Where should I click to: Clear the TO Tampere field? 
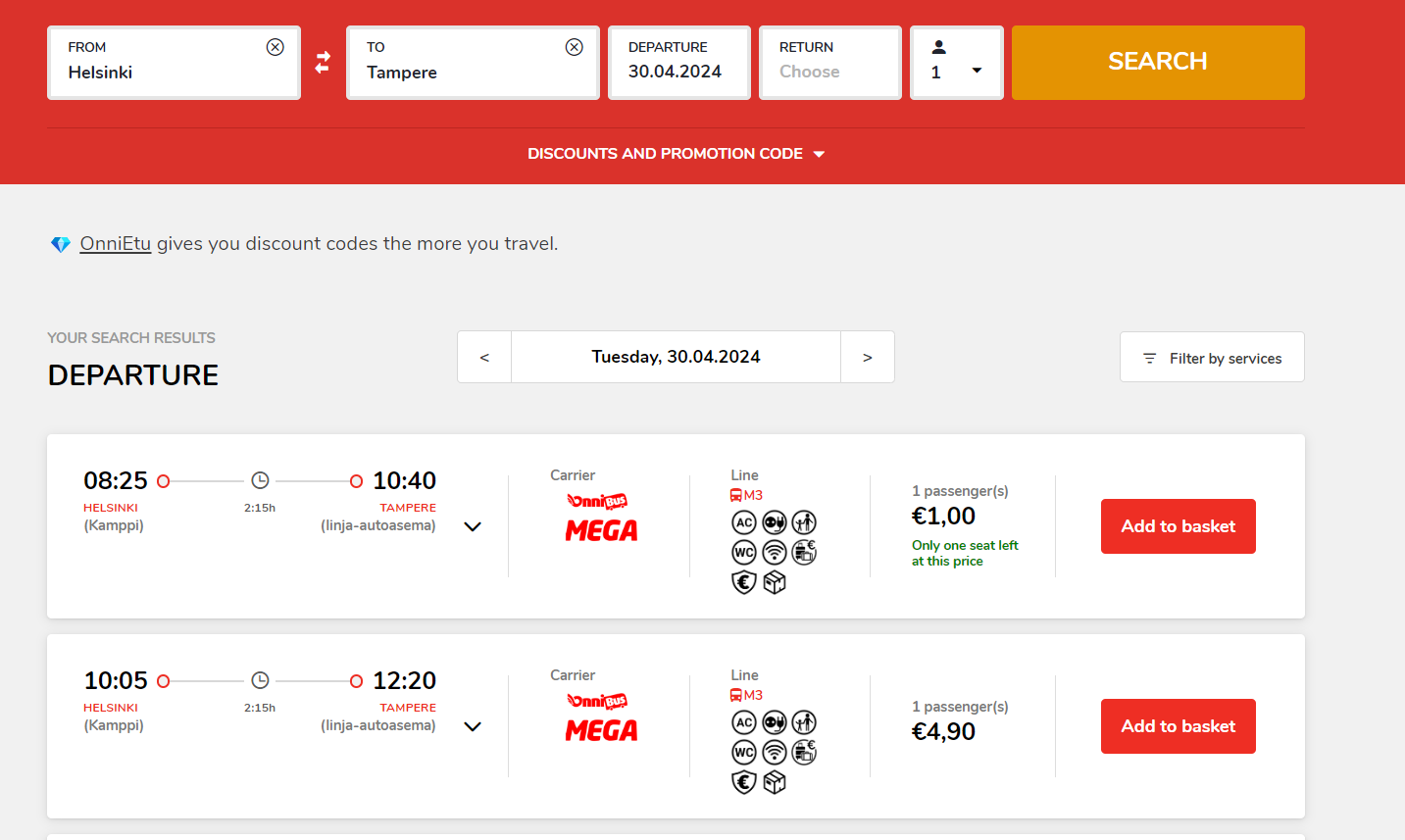click(575, 47)
